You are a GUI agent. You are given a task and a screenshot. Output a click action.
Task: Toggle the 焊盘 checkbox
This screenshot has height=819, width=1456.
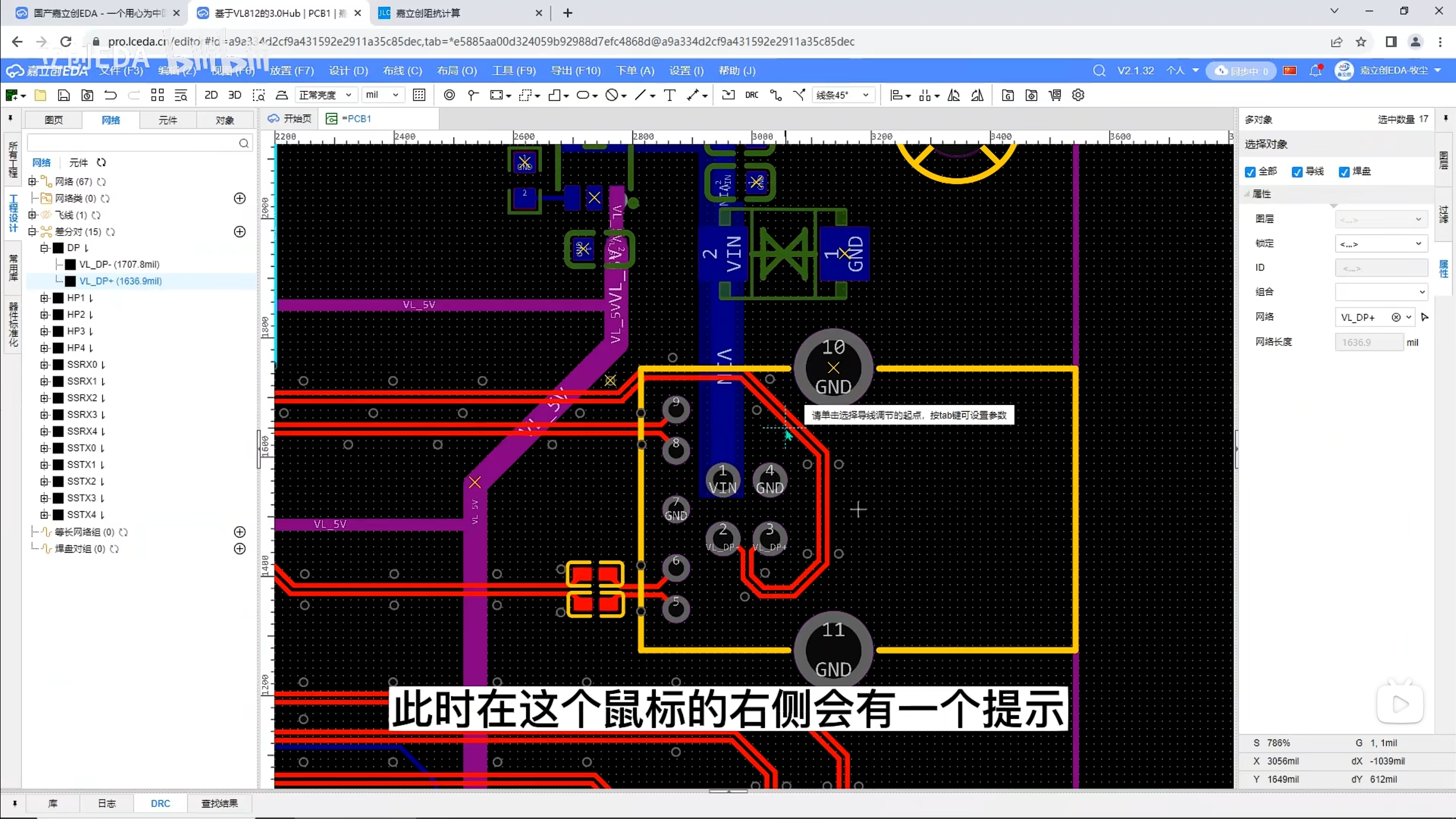point(1345,172)
